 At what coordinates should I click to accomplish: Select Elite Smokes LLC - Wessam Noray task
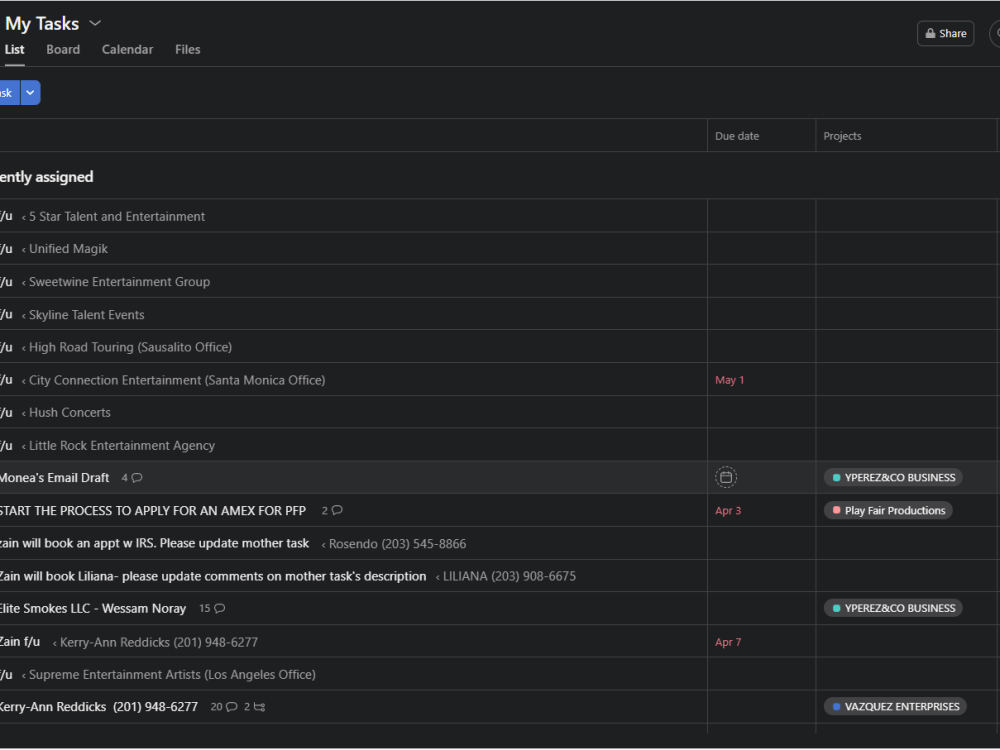(x=93, y=608)
